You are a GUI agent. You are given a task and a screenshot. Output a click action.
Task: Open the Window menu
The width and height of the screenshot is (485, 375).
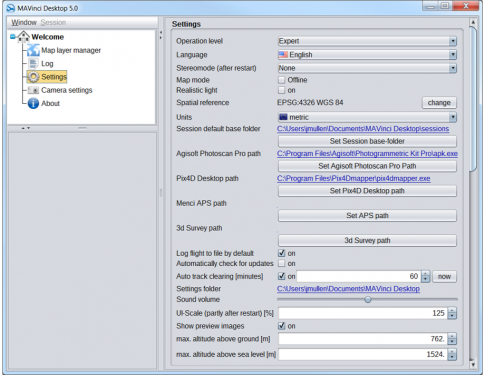pyautogui.click(x=24, y=22)
